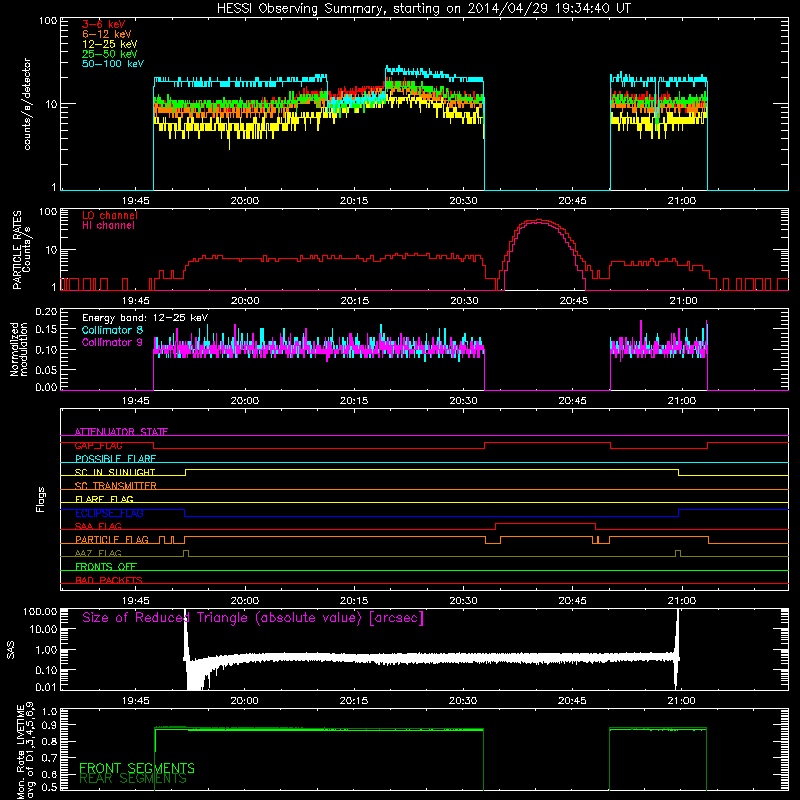Screen dimensions: 800x800
Task: Click the HESSI Observing Summary title text
Action: tap(424, 9)
